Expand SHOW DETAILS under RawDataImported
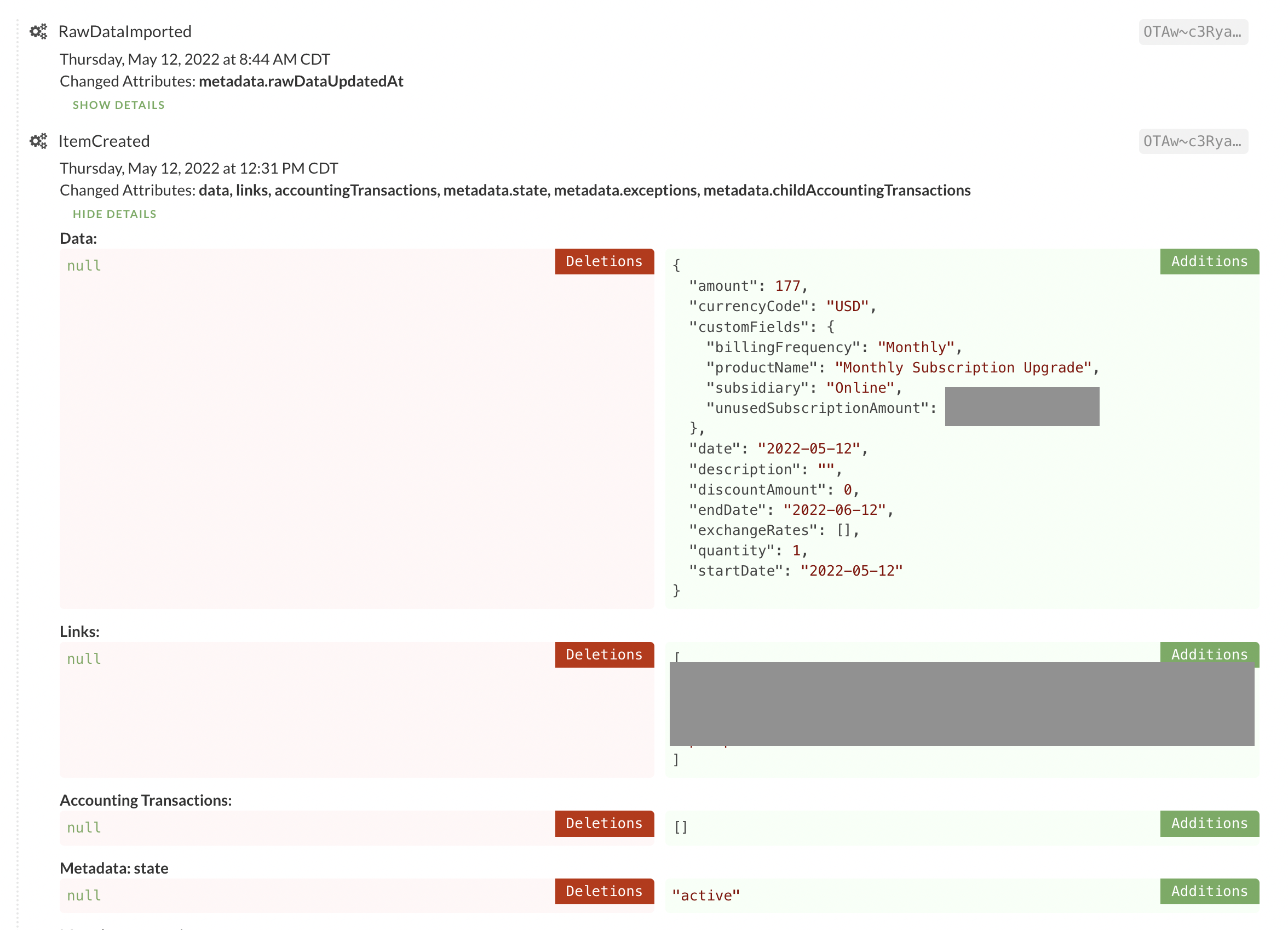The width and height of the screenshot is (1288, 930). tap(118, 105)
